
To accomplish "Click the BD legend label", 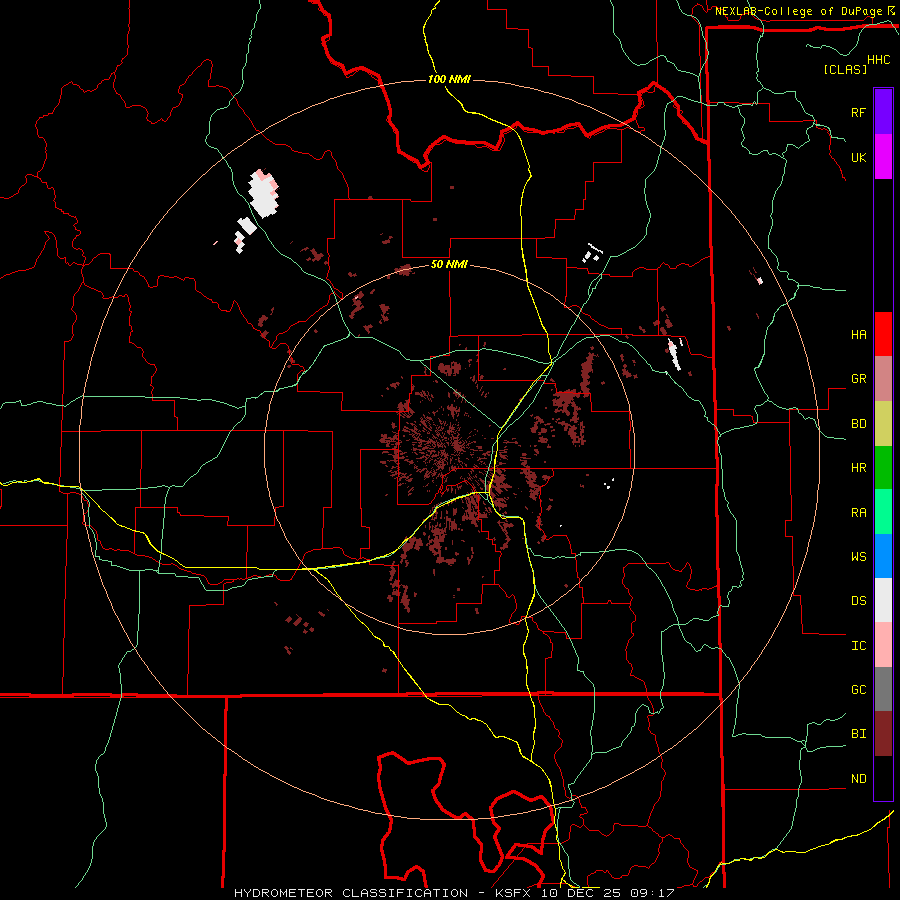I will 858,424.
